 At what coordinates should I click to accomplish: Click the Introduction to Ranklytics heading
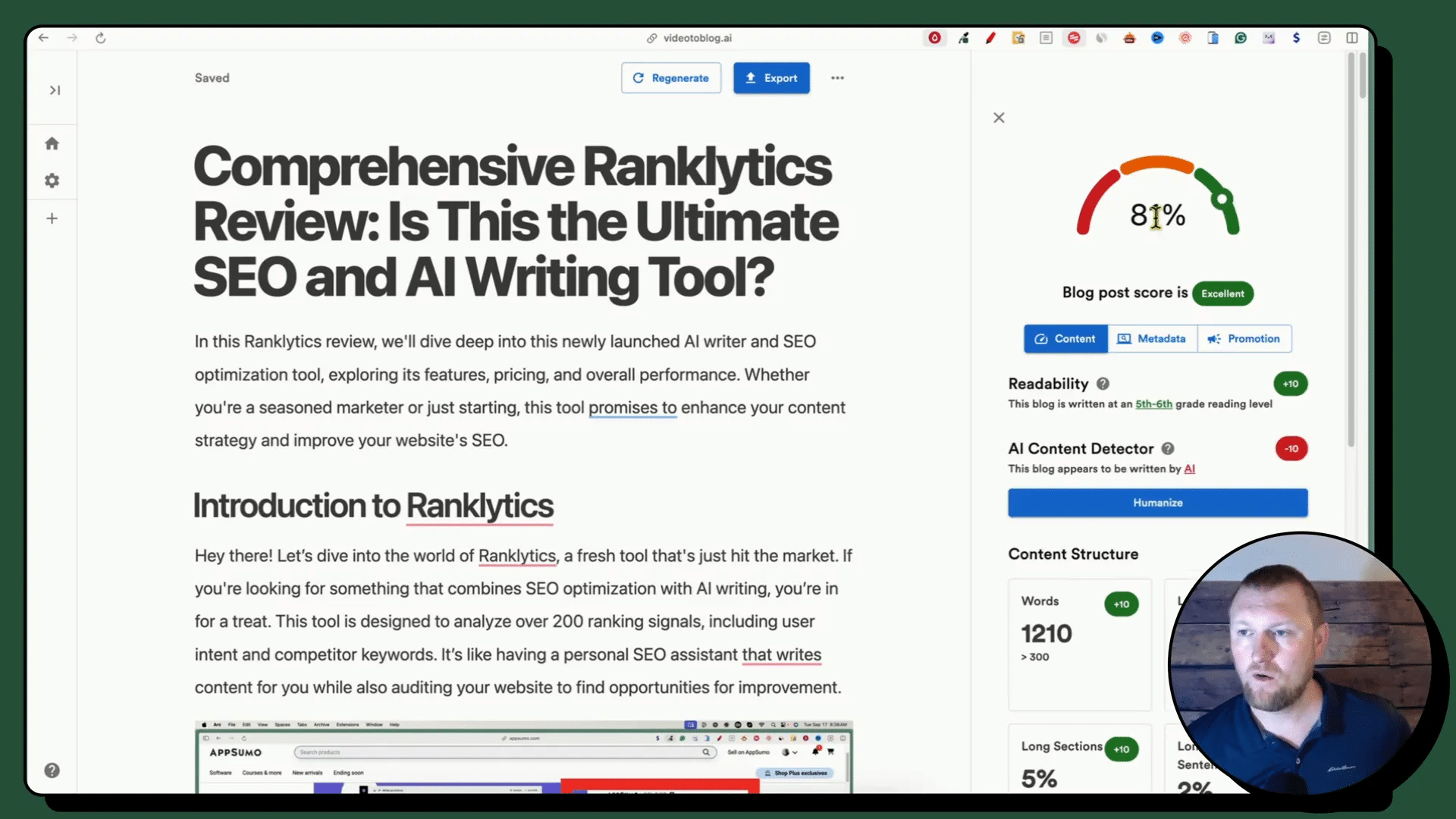(x=373, y=506)
